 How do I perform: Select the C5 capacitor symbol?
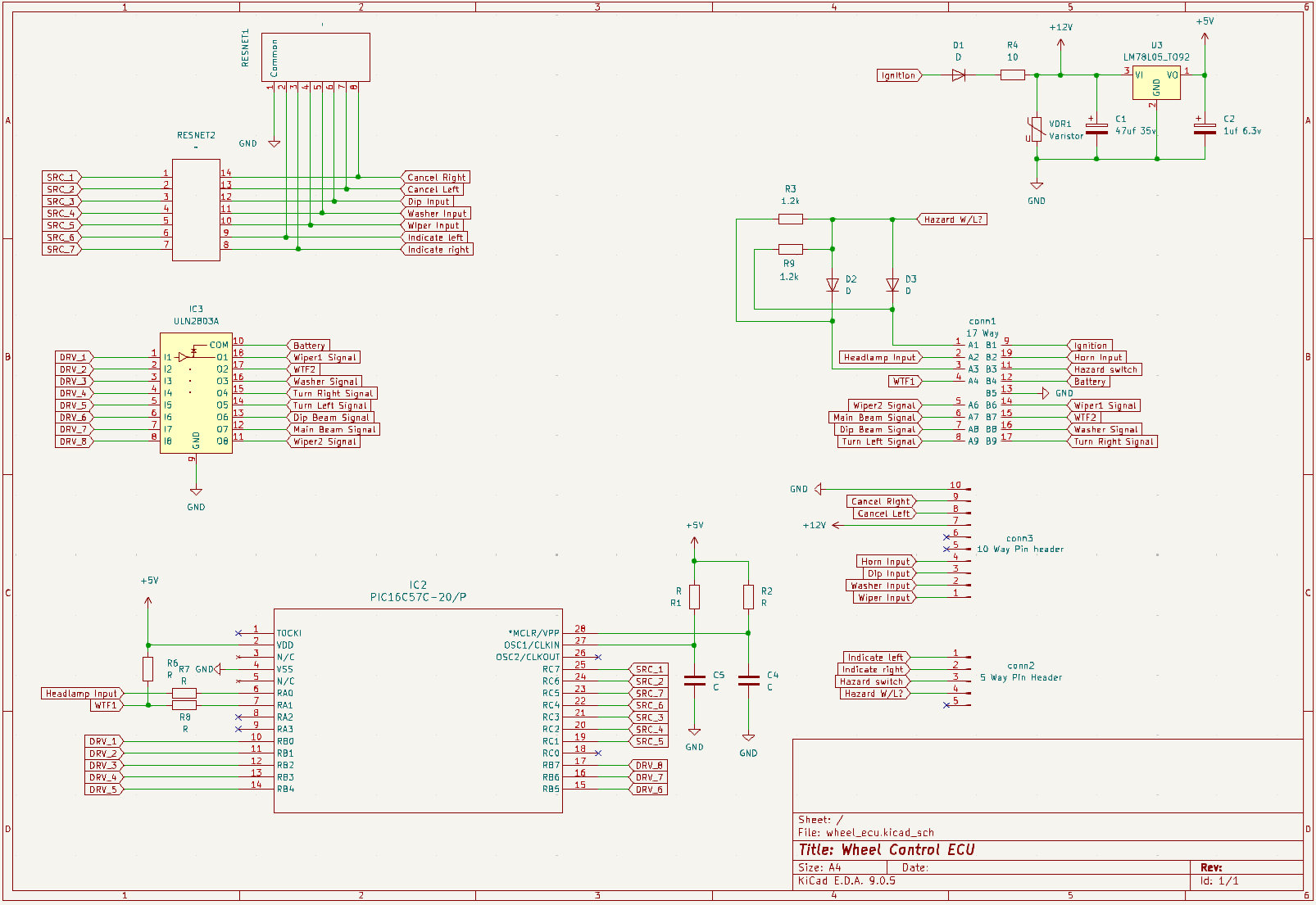694,681
